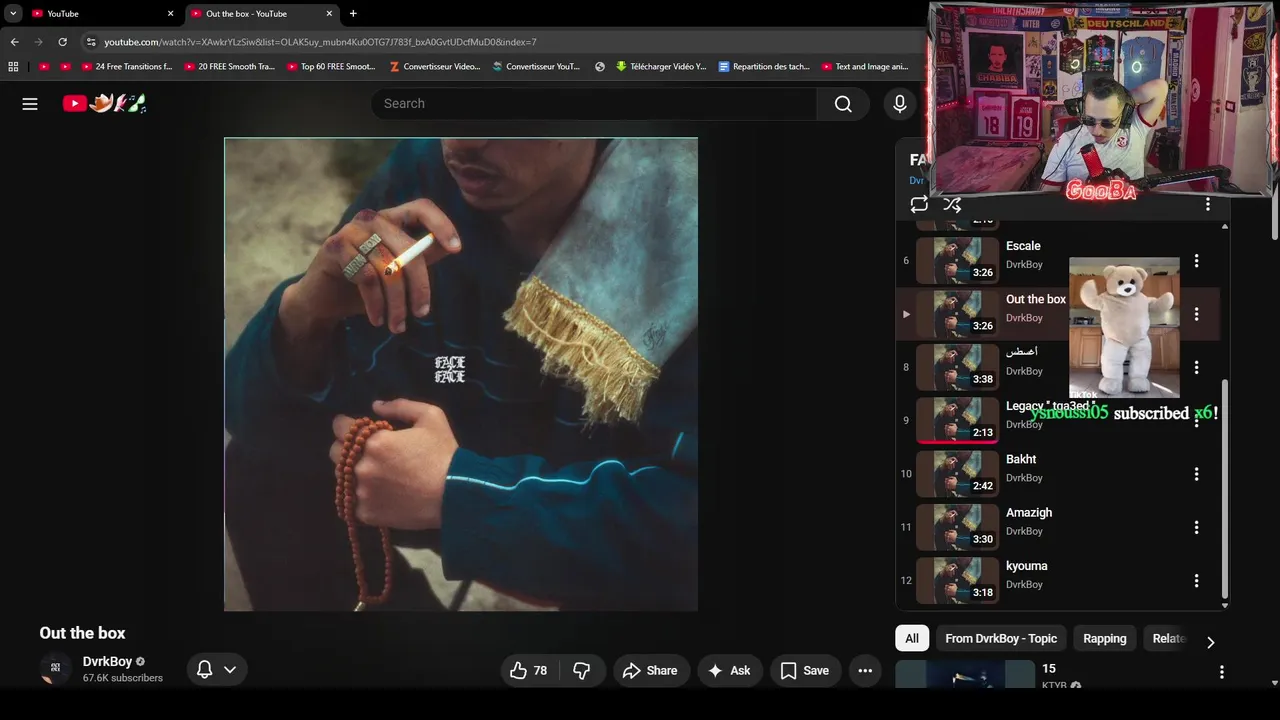Open the YouTube guide hamburger menu
The width and height of the screenshot is (1280, 720).
point(30,104)
